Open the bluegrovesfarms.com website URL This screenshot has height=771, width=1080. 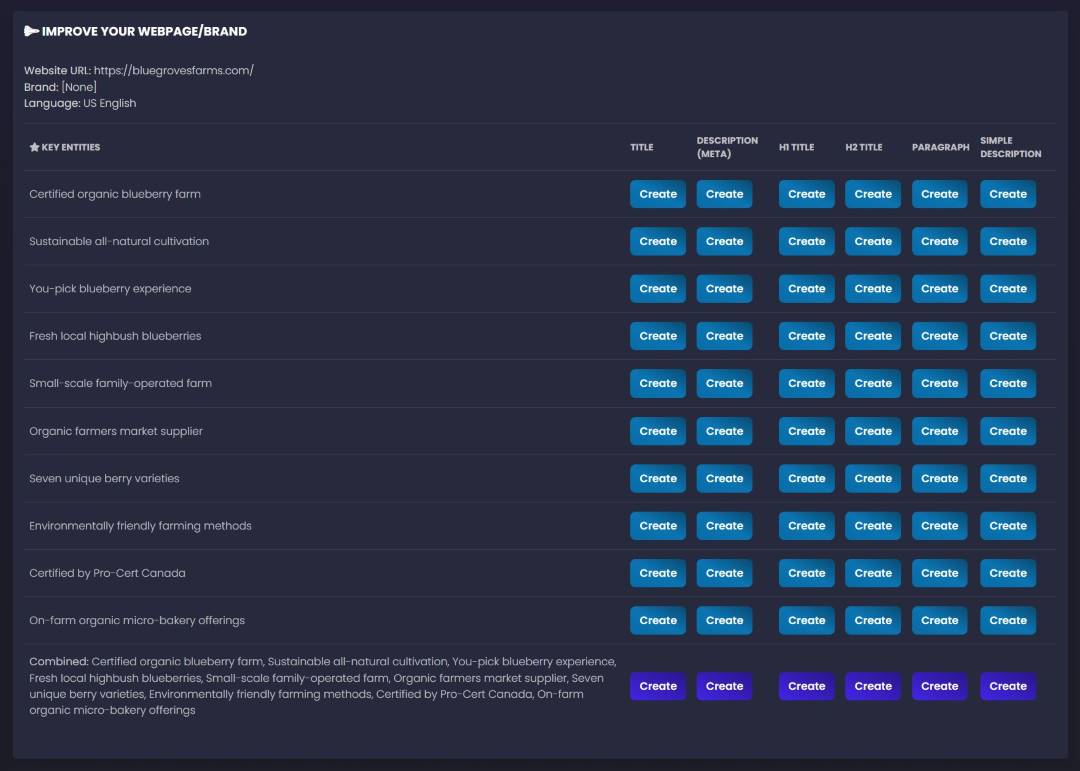click(x=173, y=70)
